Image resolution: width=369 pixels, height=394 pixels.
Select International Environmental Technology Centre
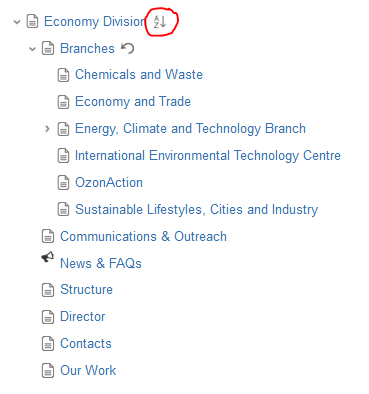[208, 155]
